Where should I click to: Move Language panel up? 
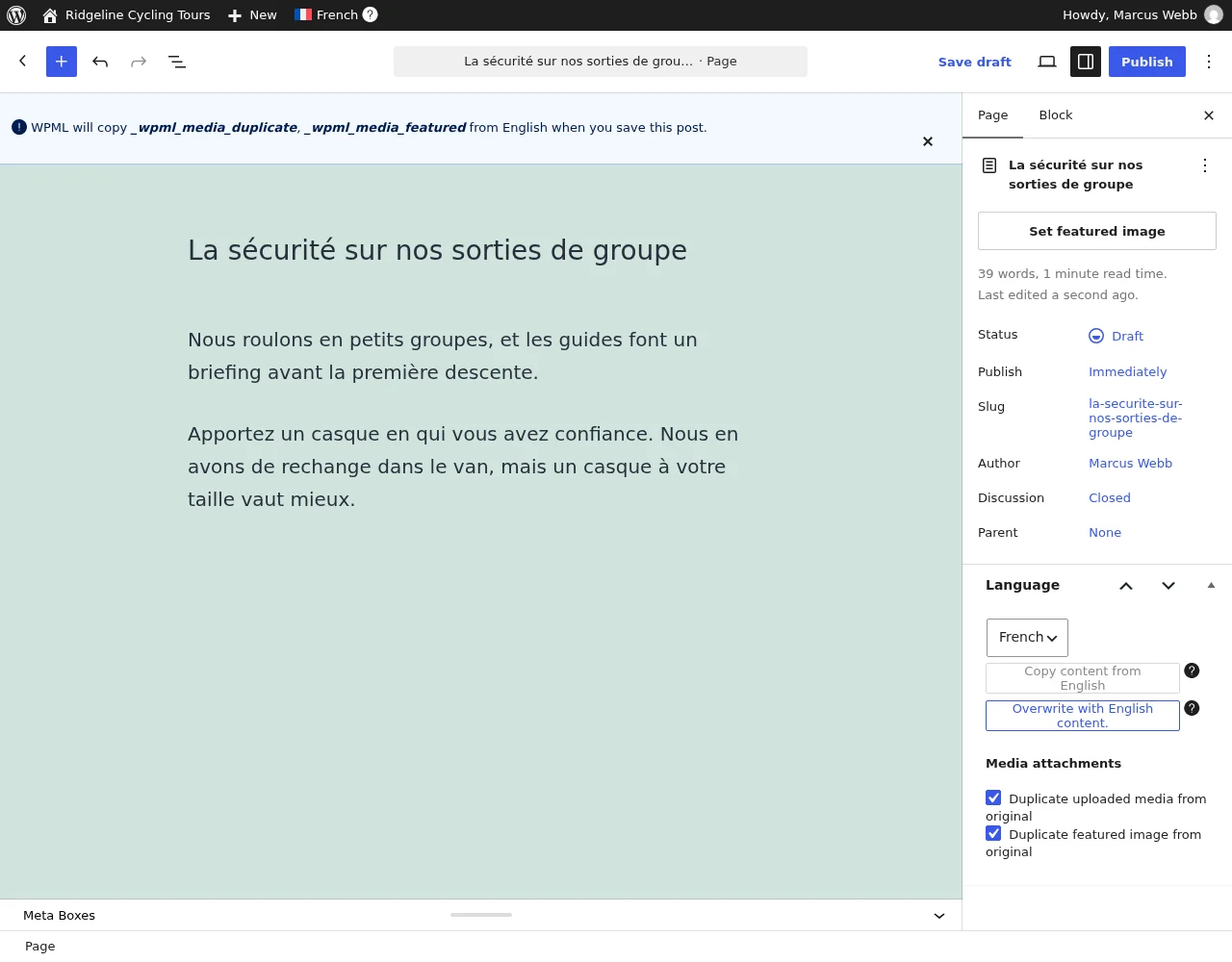click(x=1126, y=586)
